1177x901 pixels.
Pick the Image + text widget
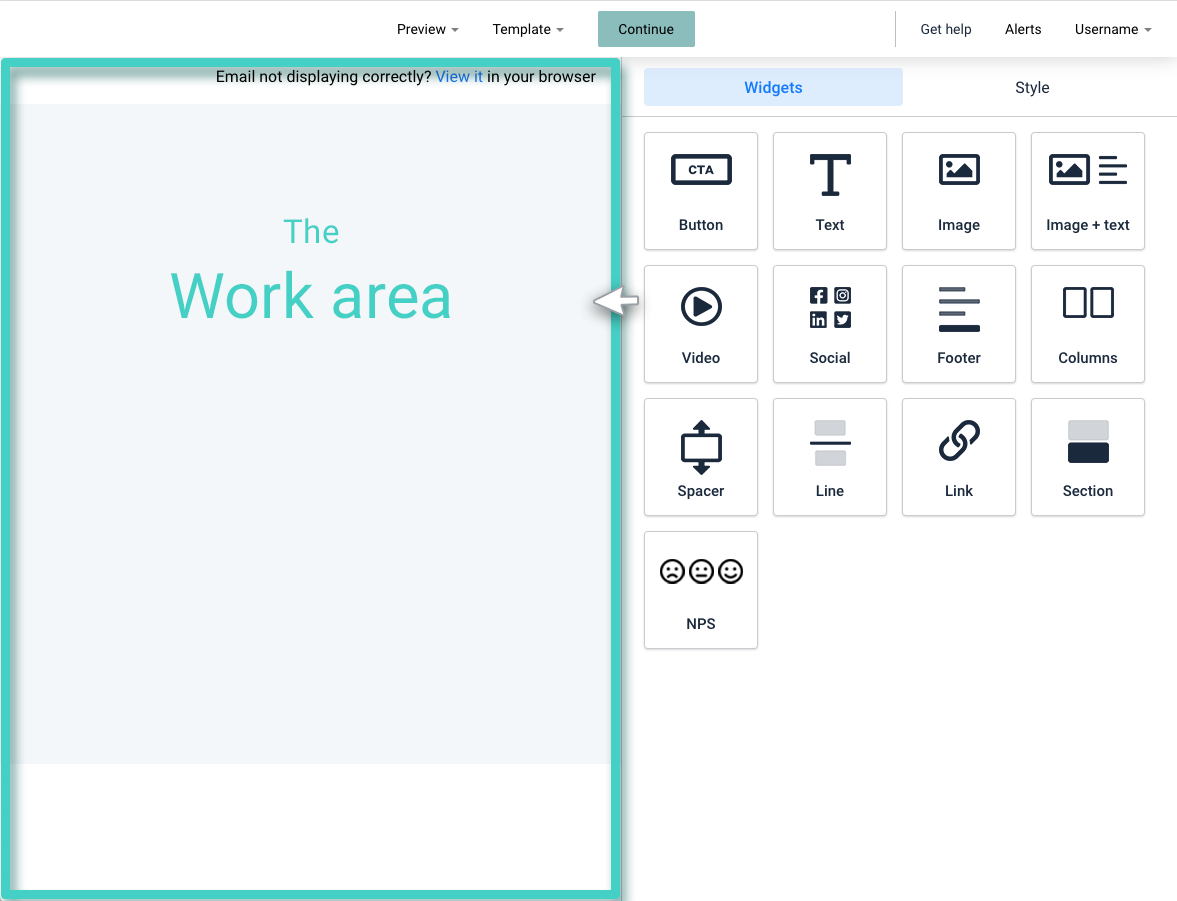[x=1088, y=191]
